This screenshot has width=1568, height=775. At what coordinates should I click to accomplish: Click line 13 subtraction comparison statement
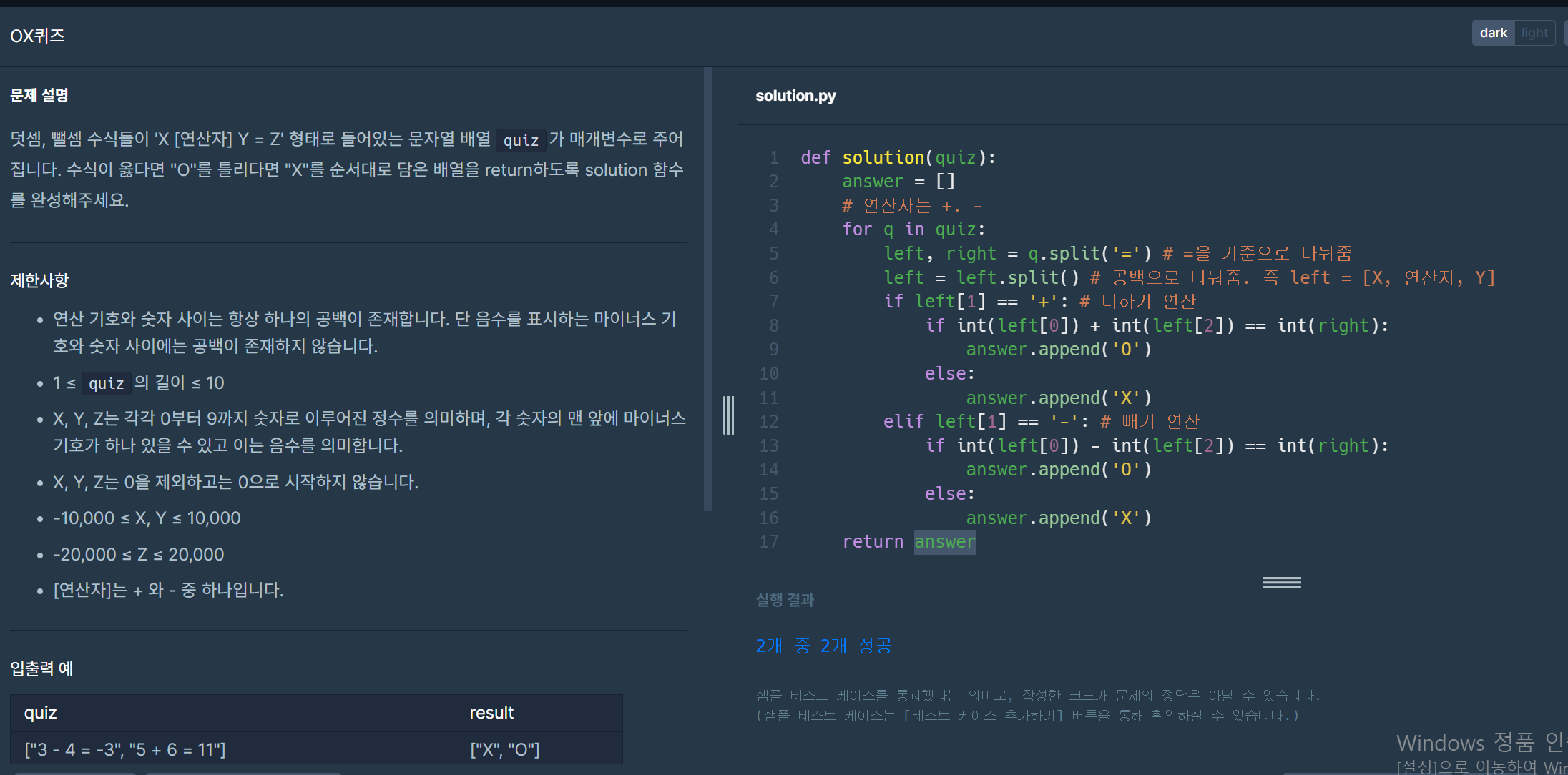(1157, 446)
